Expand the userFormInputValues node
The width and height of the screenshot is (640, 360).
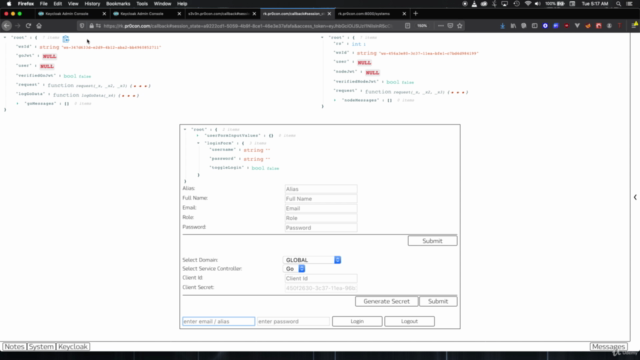click(198, 136)
